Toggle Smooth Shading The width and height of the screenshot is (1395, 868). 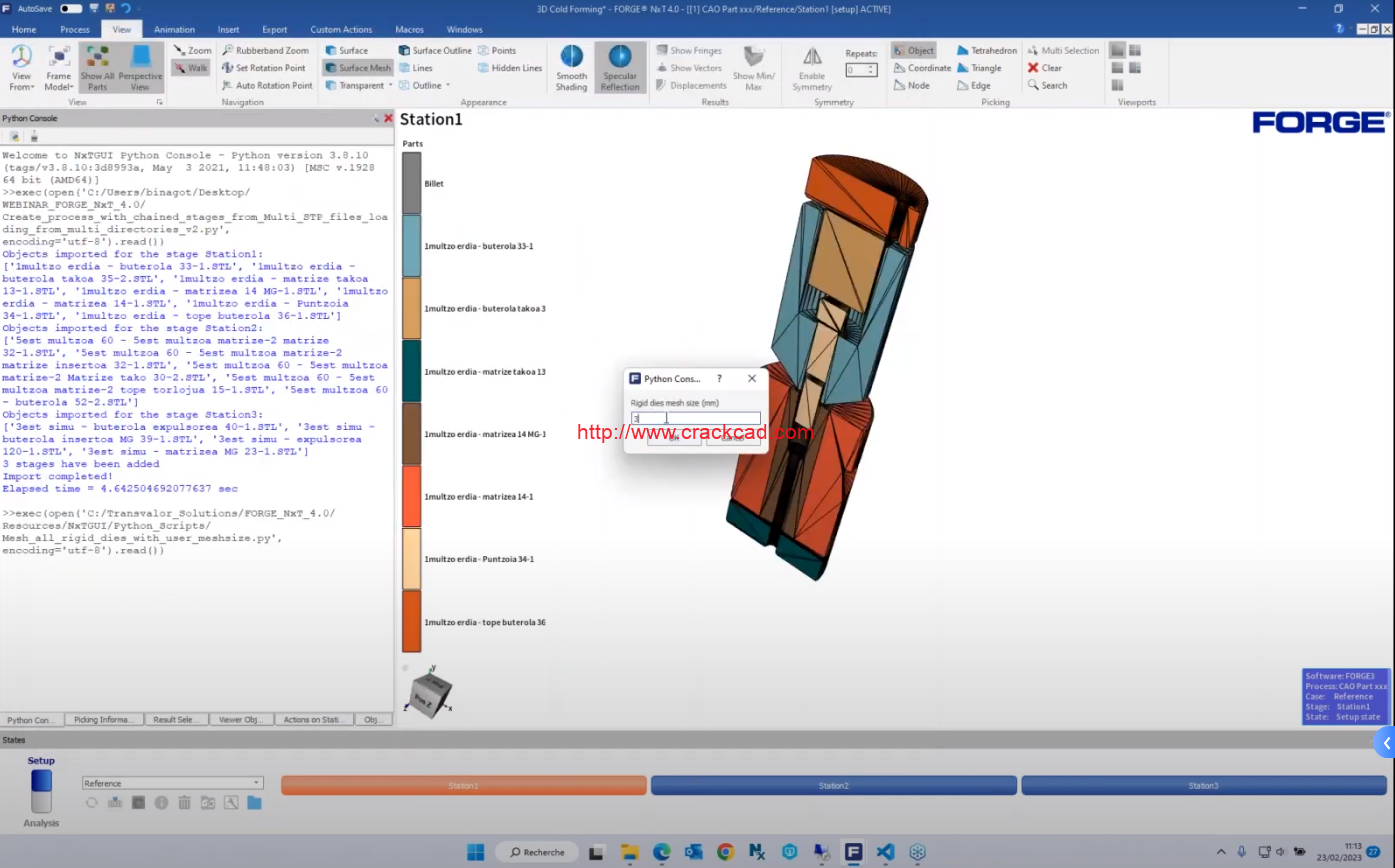coord(572,68)
